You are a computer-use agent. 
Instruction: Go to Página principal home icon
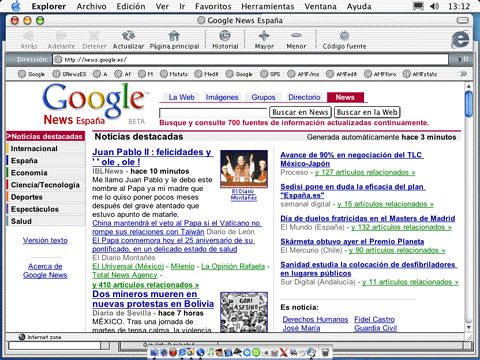coord(174,35)
